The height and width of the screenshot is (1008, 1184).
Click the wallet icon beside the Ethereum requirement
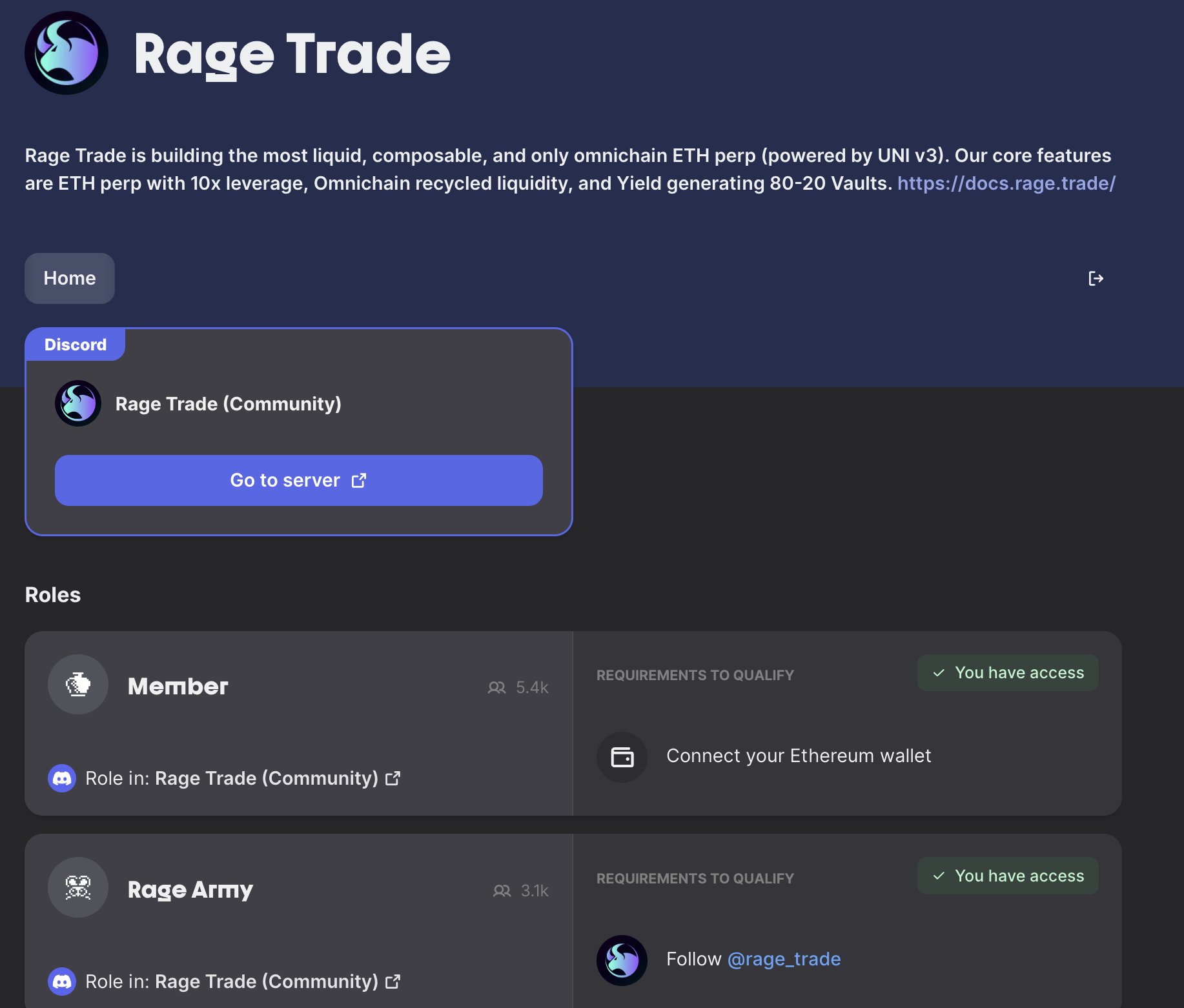pyautogui.click(x=622, y=756)
